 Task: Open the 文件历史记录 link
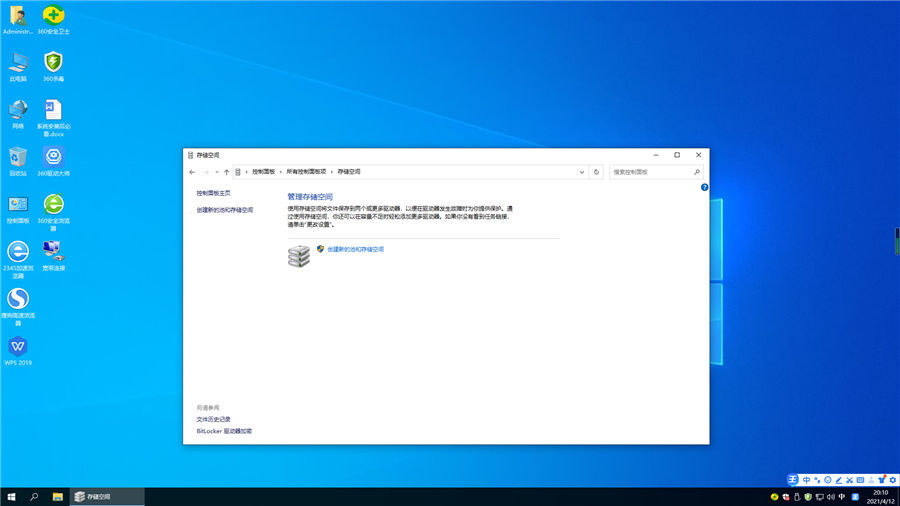click(214, 419)
